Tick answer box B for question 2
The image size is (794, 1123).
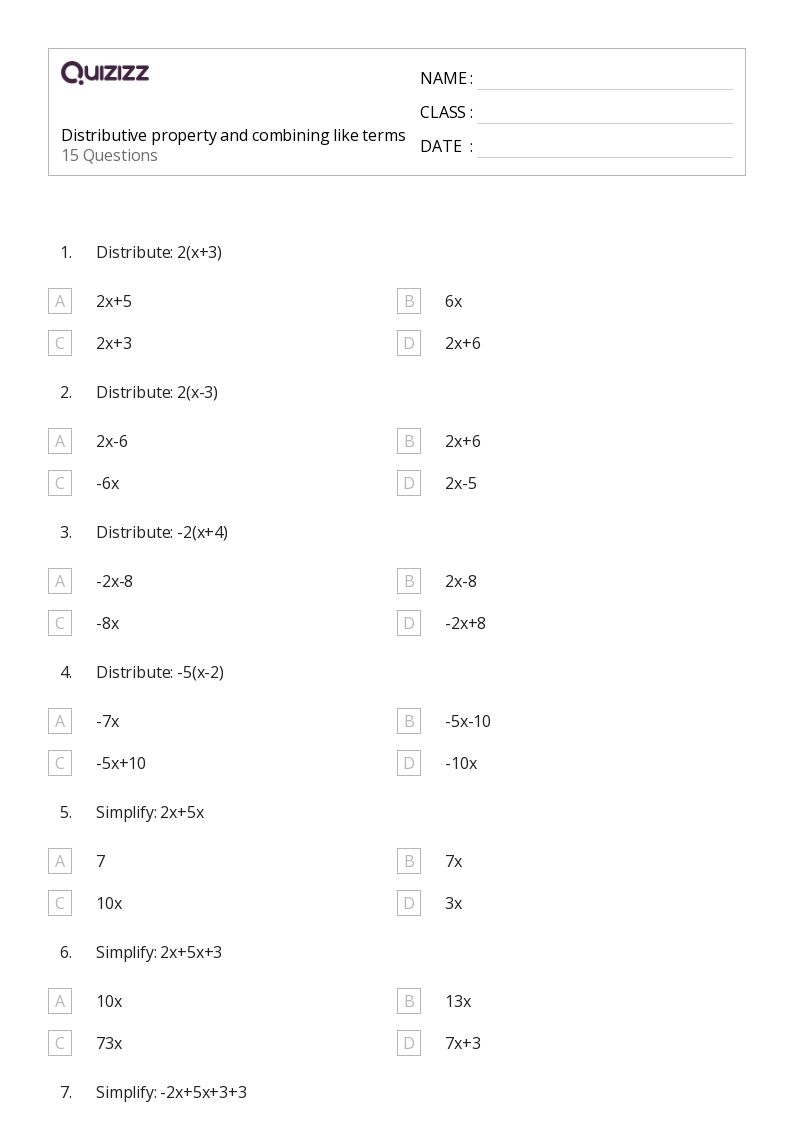click(x=409, y=441)
